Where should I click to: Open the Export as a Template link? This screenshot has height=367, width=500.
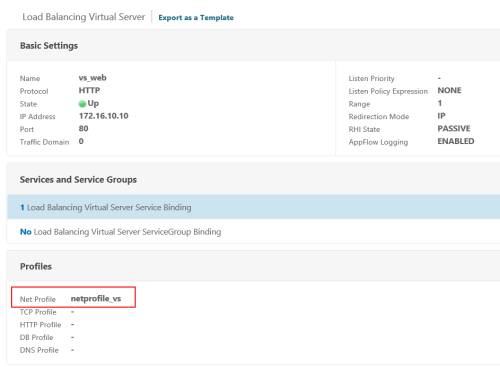[x=196, y=18]
